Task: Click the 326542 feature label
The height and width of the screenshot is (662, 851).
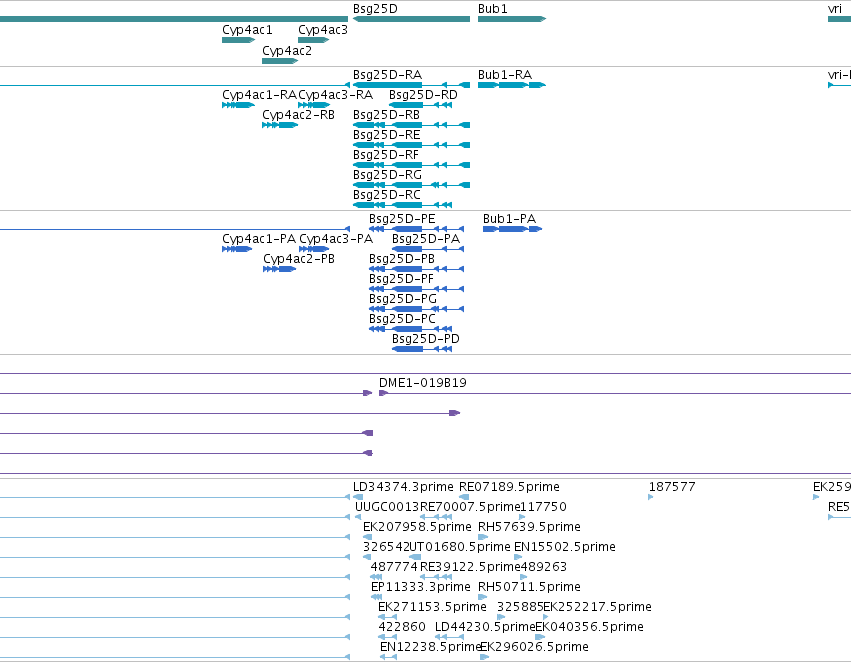Action: tap(386, 548)
